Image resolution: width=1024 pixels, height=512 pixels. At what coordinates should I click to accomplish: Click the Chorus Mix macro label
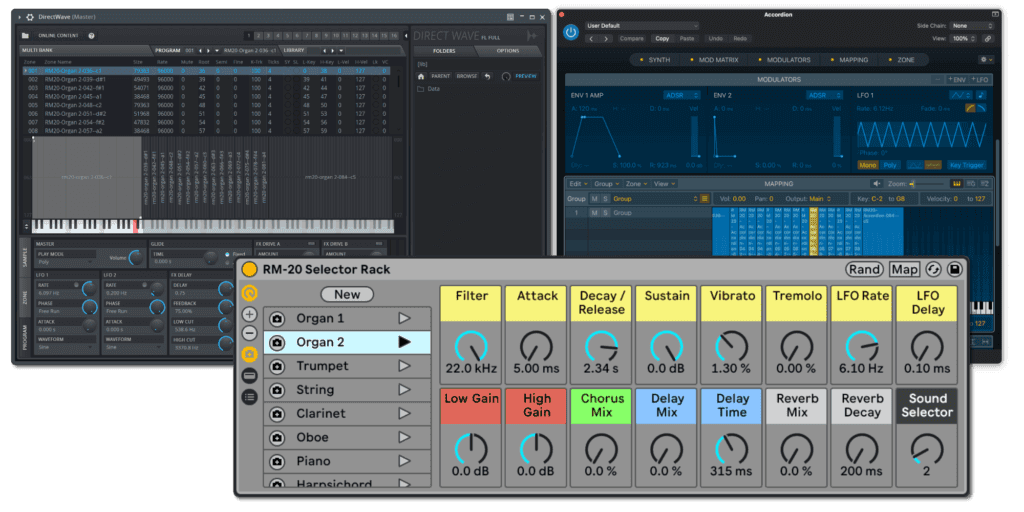coord(601,406)
